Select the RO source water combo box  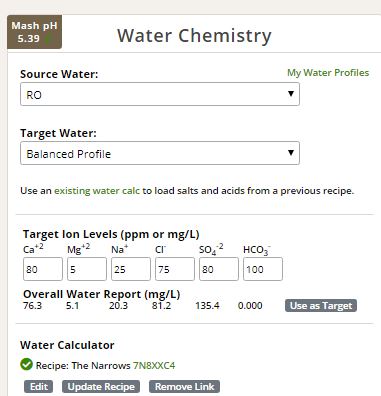[x=160, y=94]
